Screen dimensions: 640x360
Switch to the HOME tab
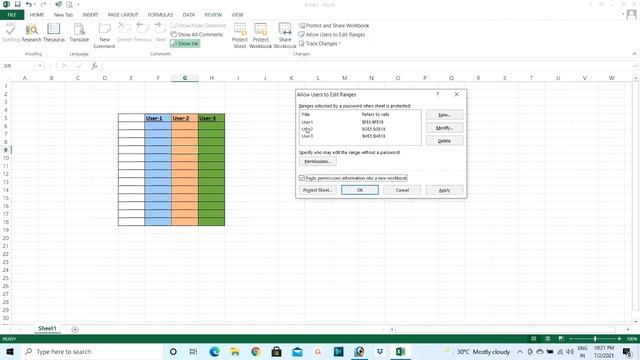pos(37,15)
